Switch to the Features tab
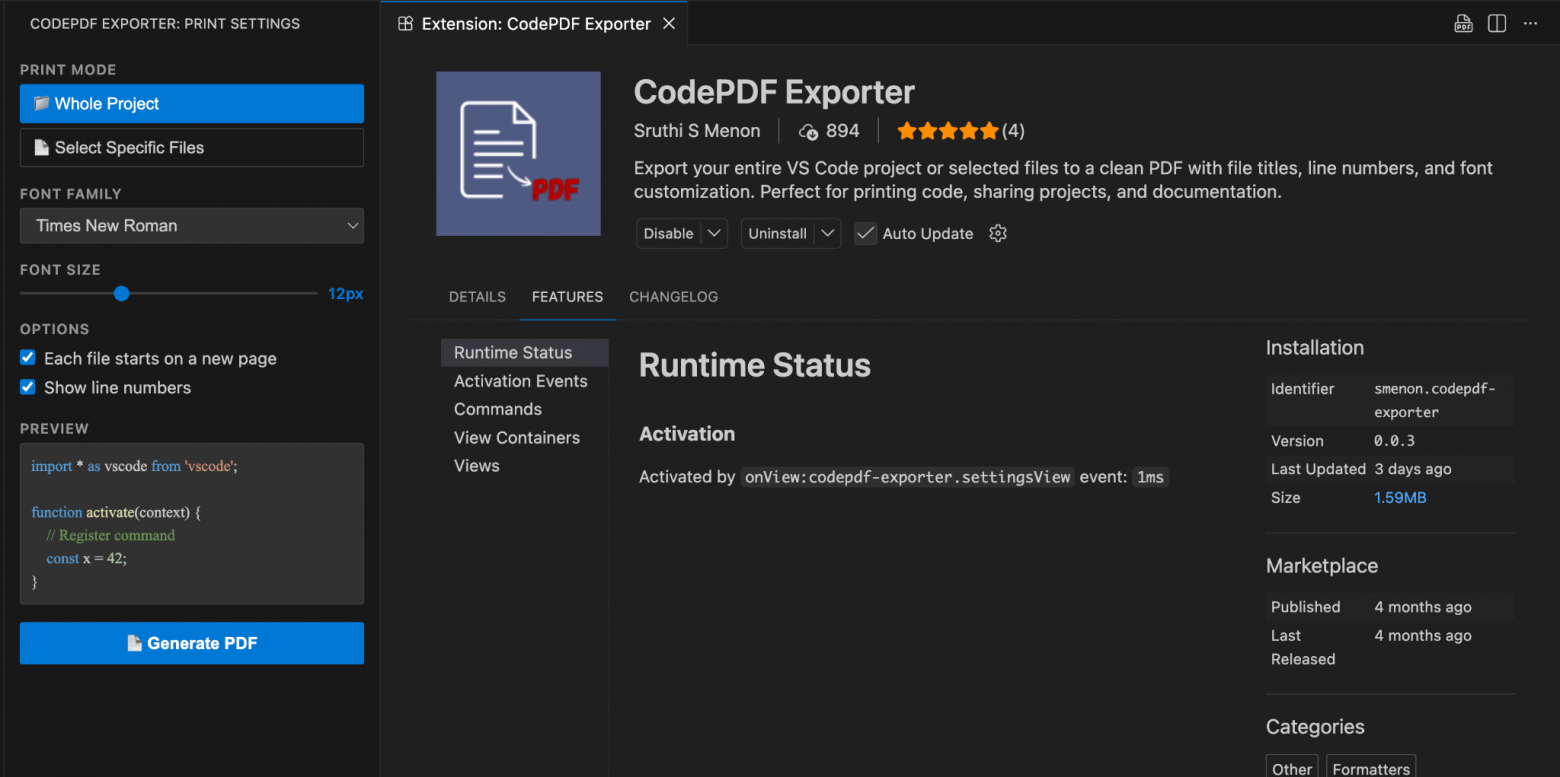1560x777 pixels. pyautogui.click(x=567, y=297)
